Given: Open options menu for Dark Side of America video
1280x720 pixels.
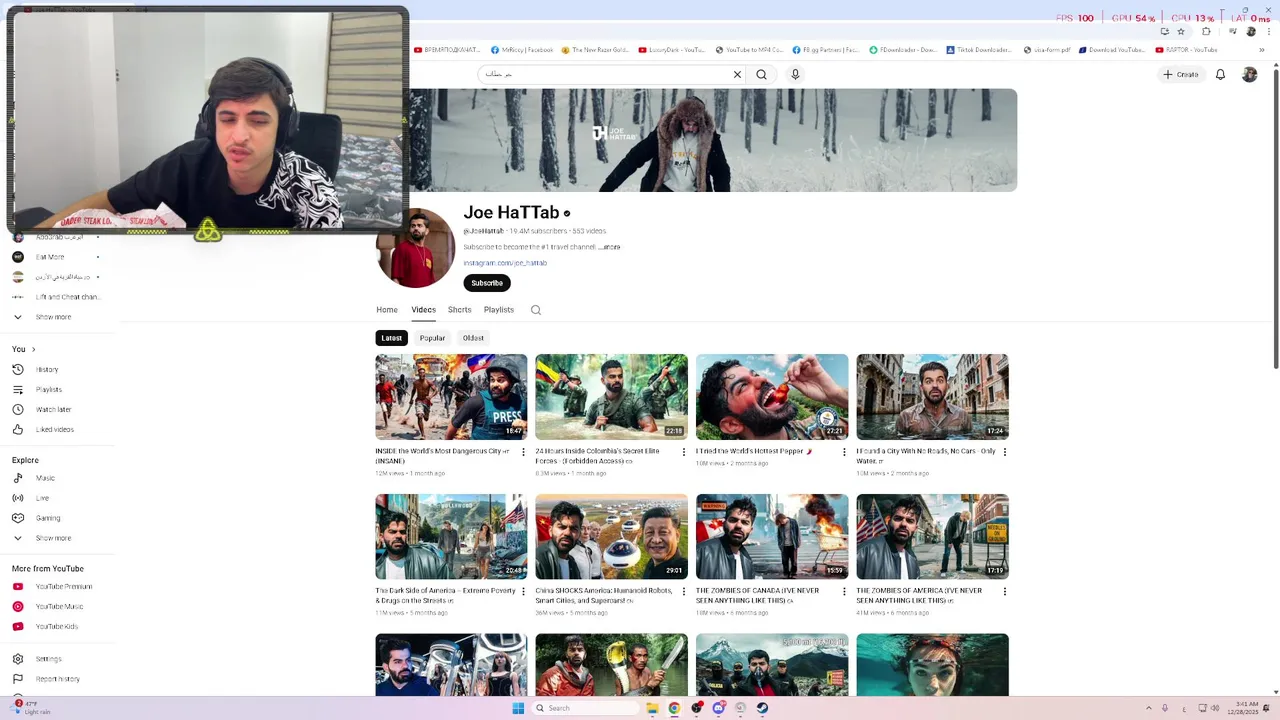Looking at the screenshot, I should [523, 591].
